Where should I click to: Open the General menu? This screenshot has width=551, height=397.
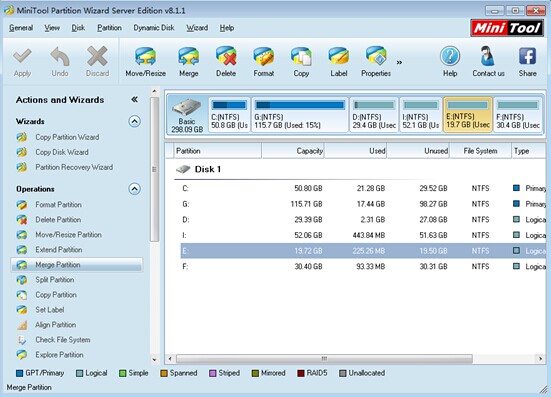[21, 28]
